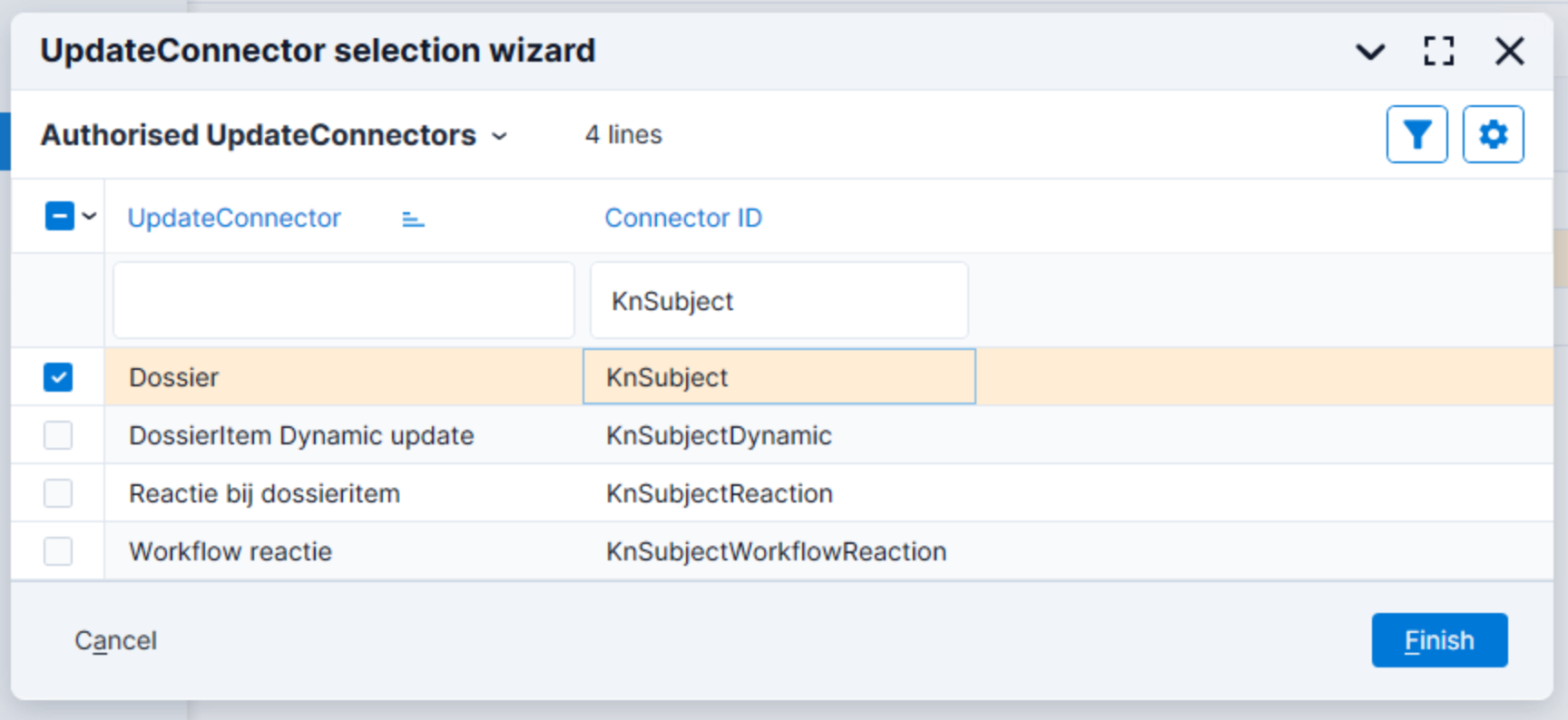Collapse the wizard with chevron icon
This screenshot has height=720, width=1568.
click(1369, 52)
